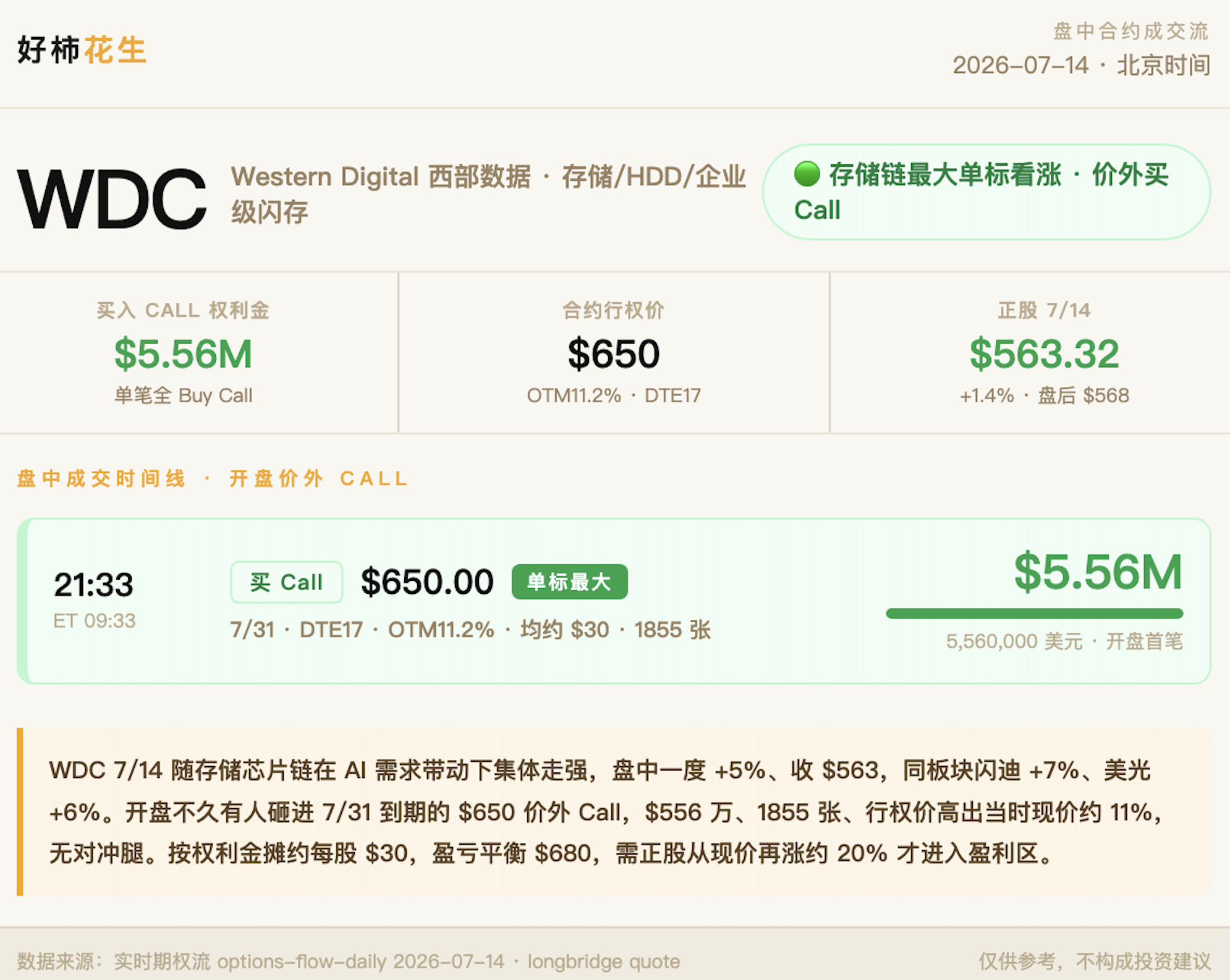
Task: Click the 正股 7/14 label
Action: click(x=1044, y=310)
